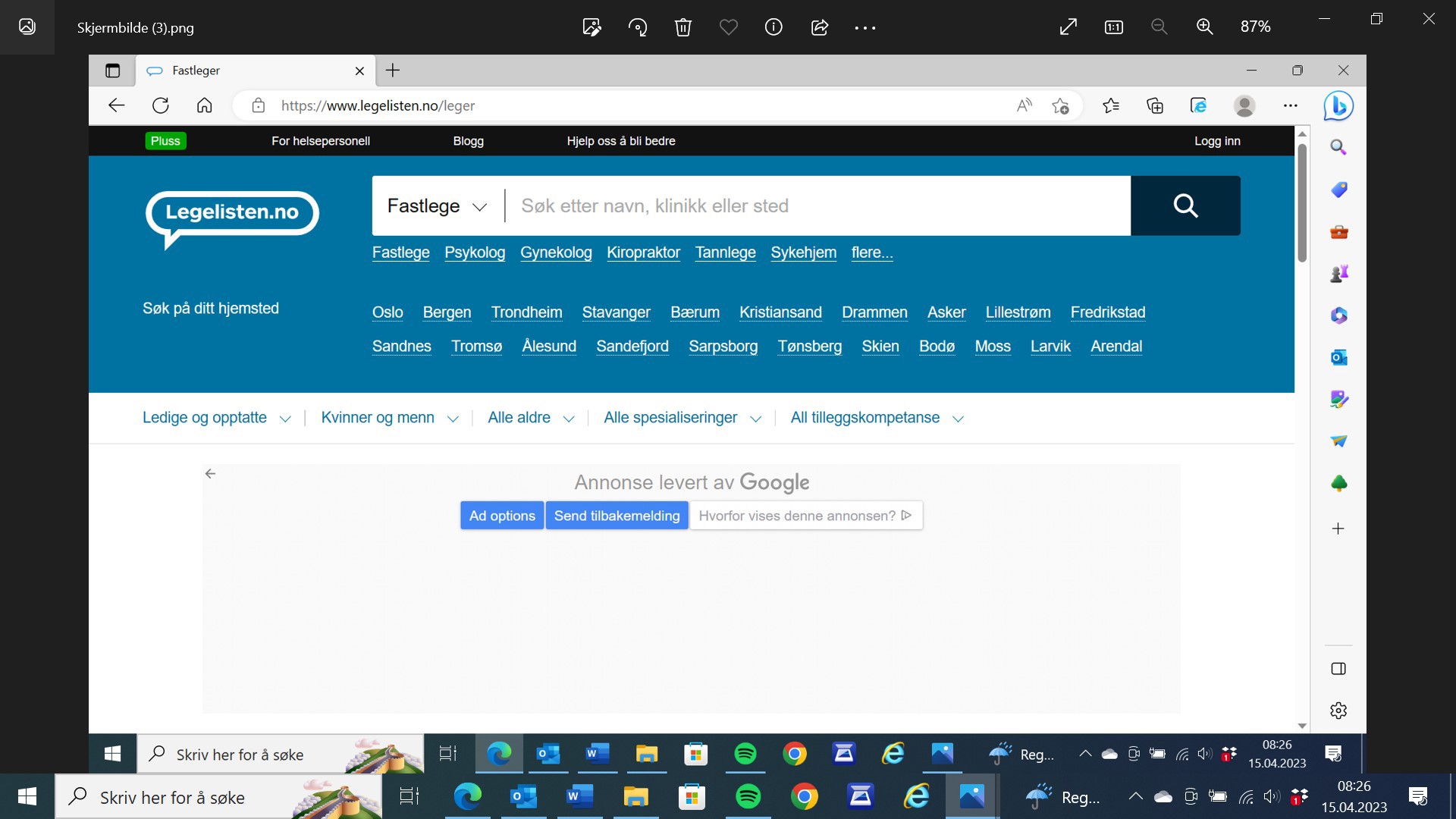
Task: Open the image info panel
Action: pos(773,27)
